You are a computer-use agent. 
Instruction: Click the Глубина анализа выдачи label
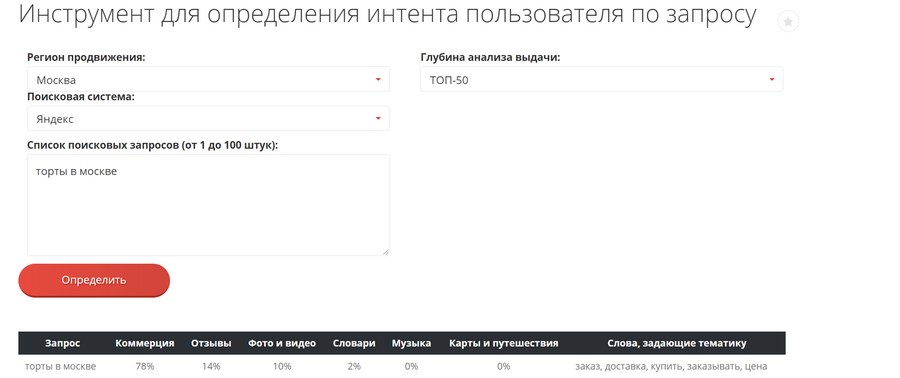tap(490, 57)
